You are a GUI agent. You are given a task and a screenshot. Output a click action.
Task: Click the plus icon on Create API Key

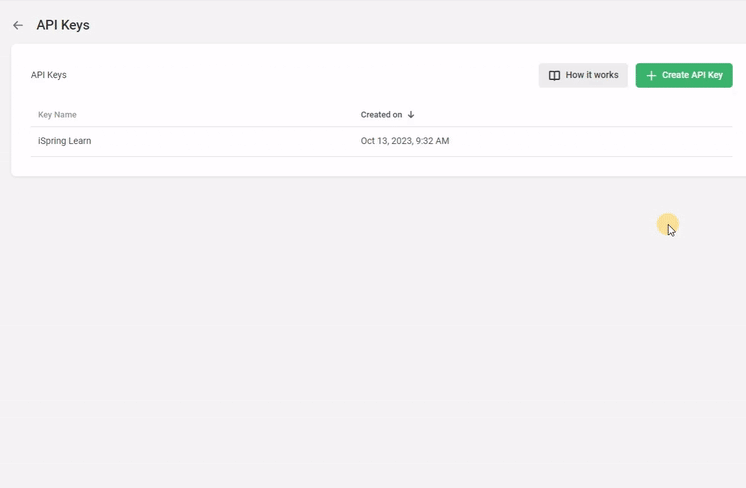pos(651,76)
